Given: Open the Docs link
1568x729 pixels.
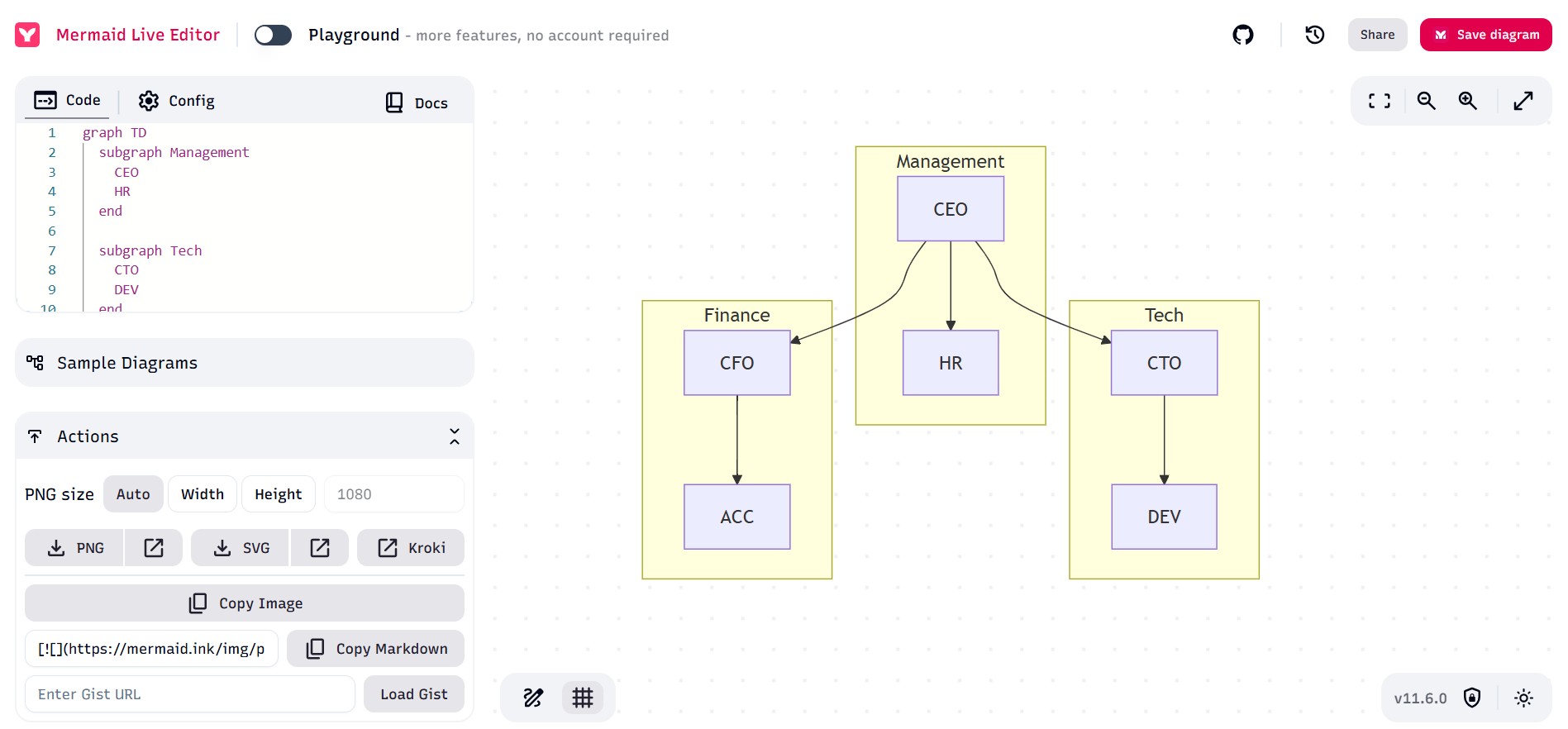Looking at the screenshot, I should [x=417, y=102].
